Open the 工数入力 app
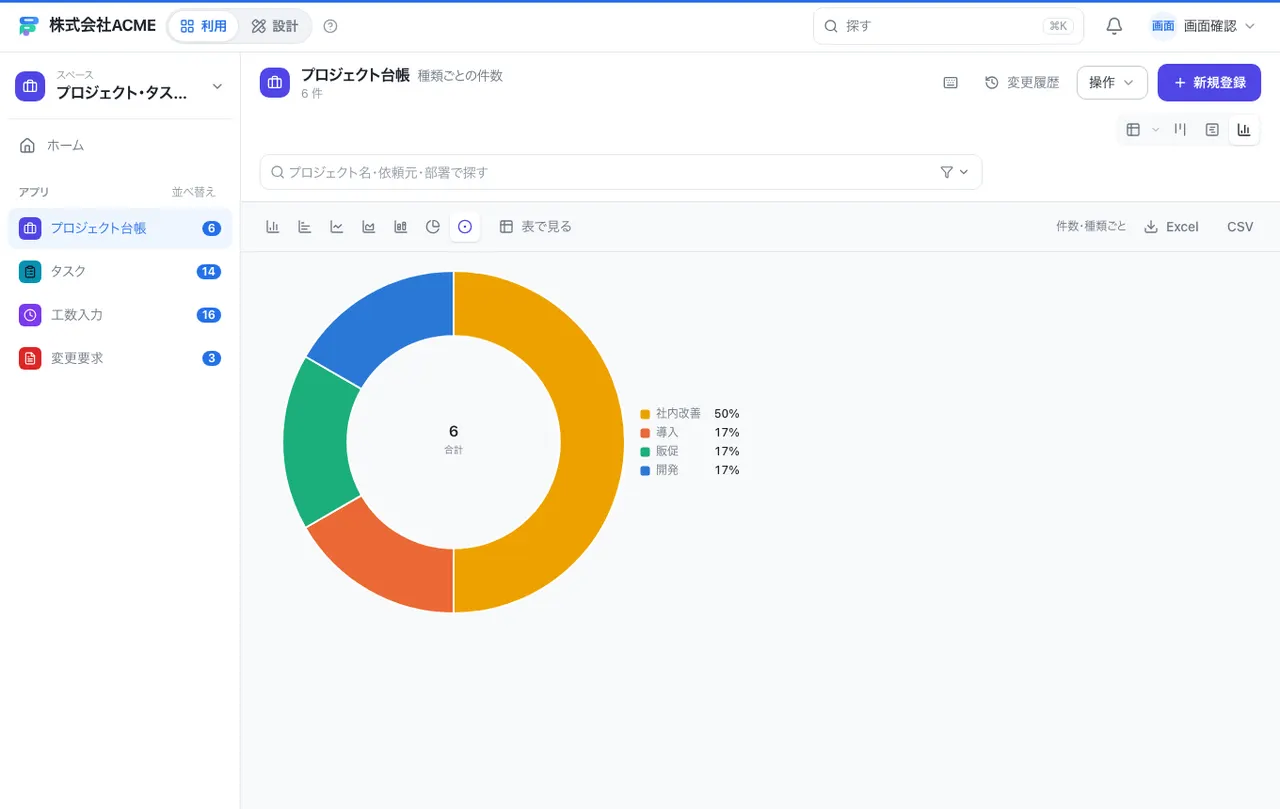Screen dimensions: 1280x809 point(120,315)
